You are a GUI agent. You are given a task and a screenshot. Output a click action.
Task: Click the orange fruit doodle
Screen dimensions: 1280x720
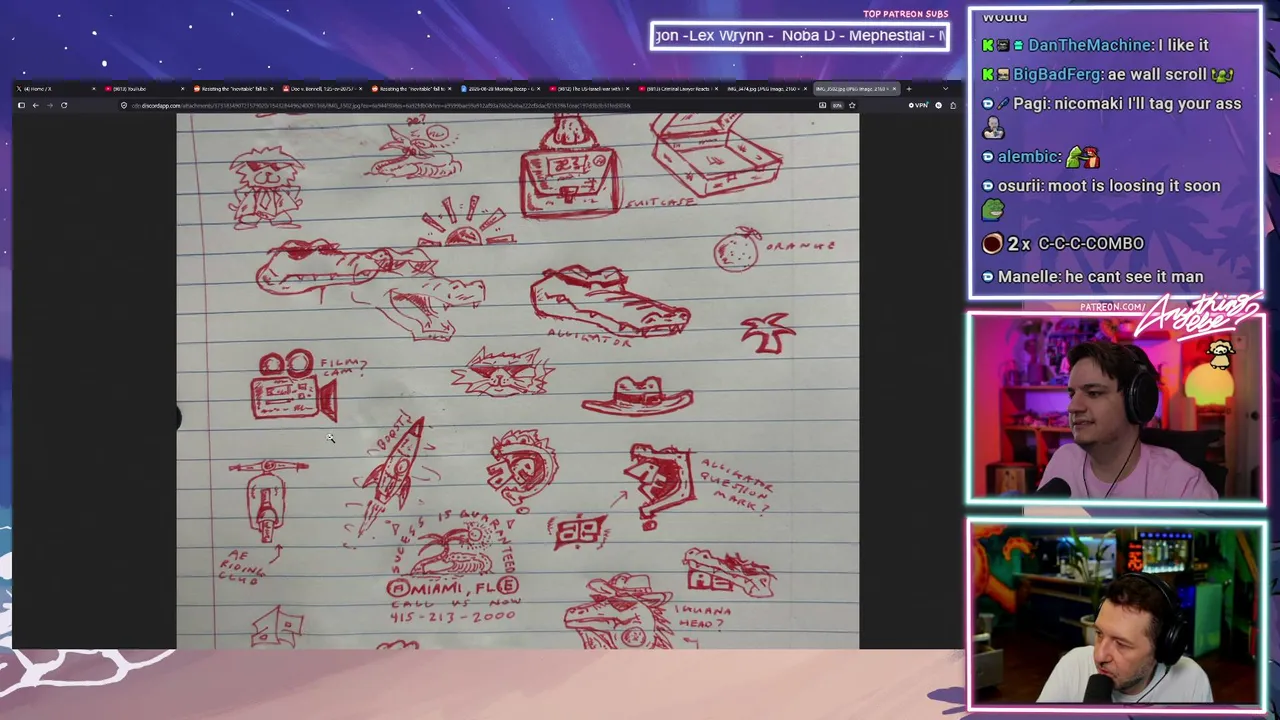click(x=737, y=251)
